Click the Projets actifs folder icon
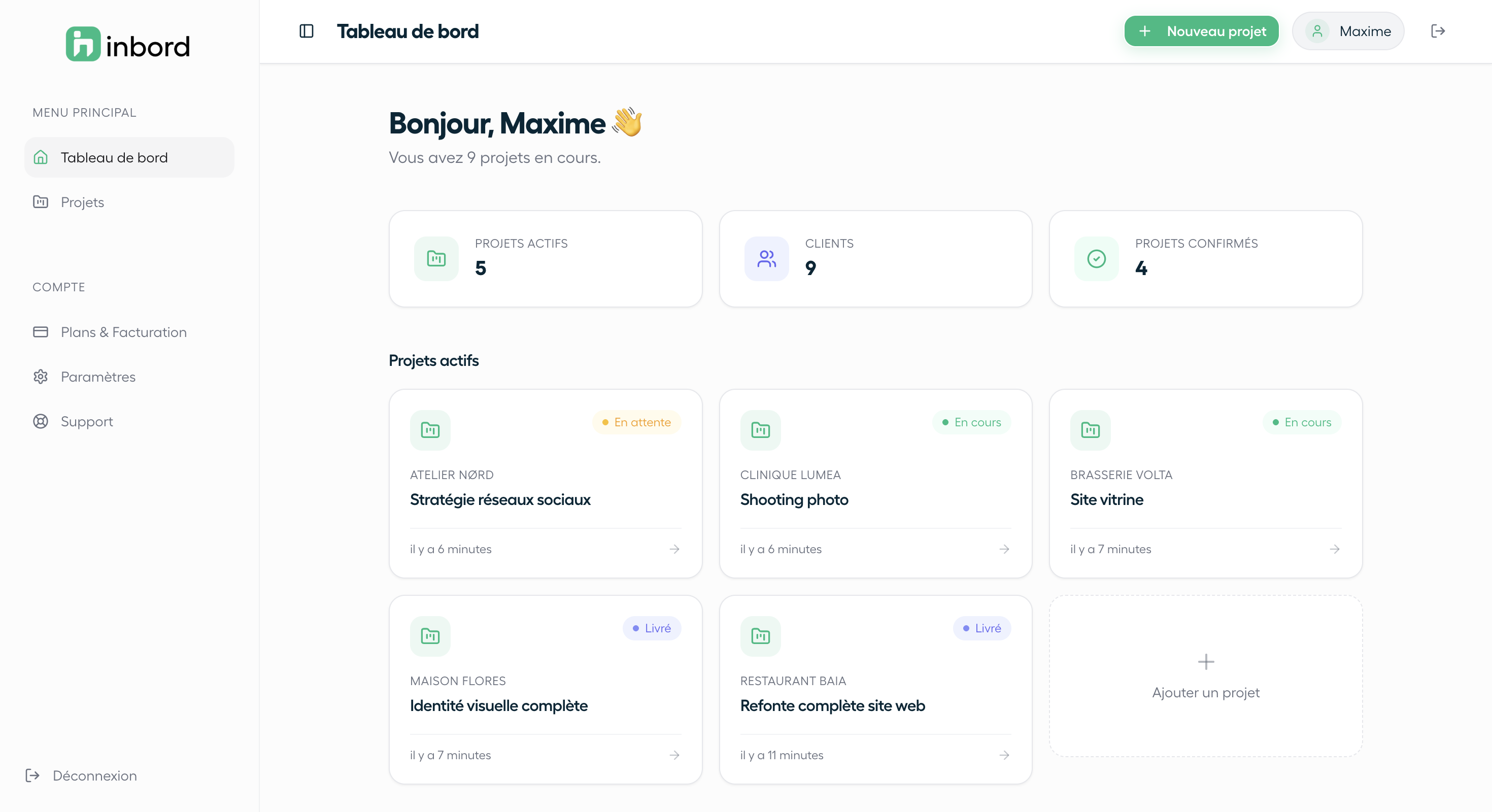1492x812 pixels. (436, 259)
